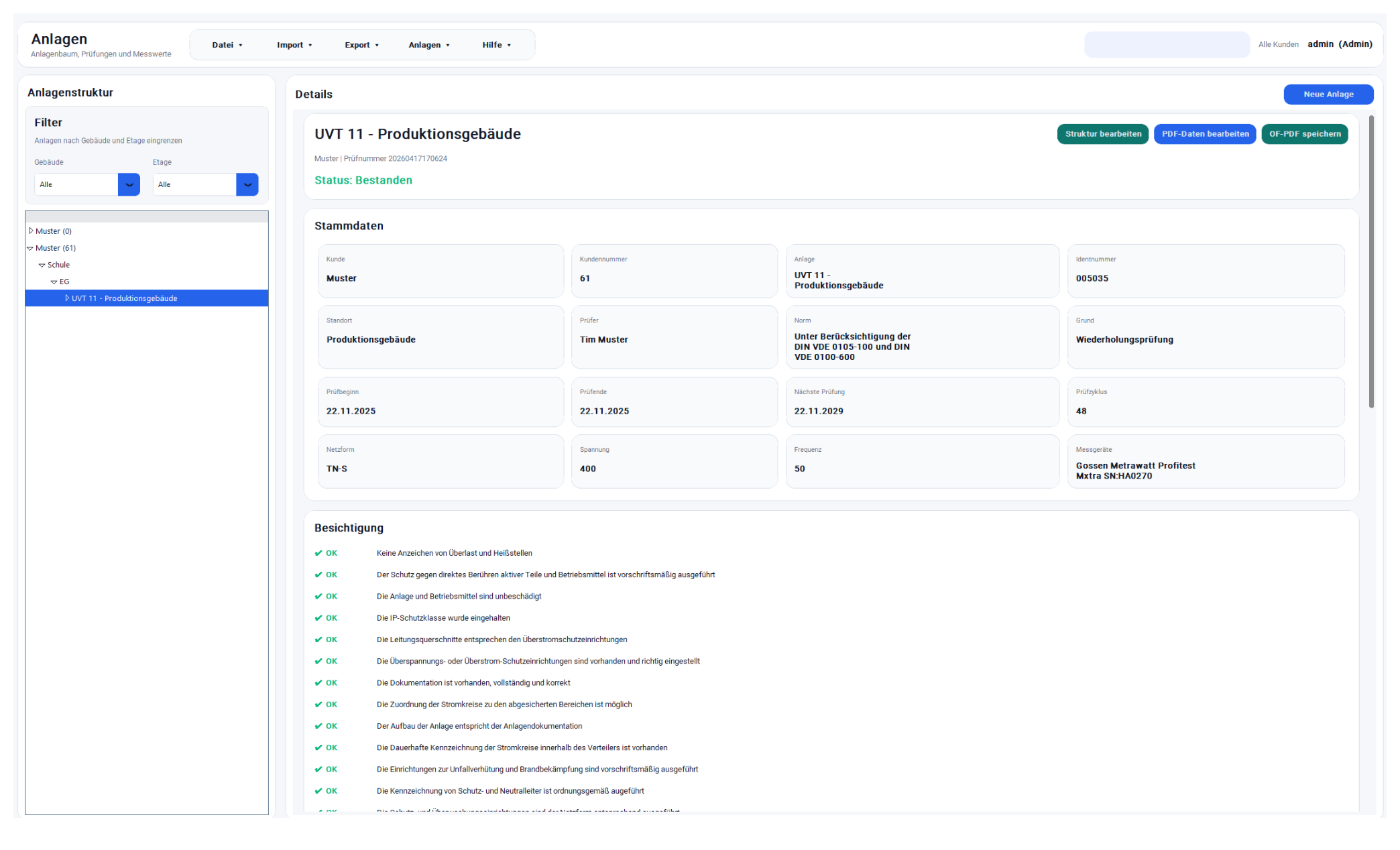Collapse the Schule tree node

tap(42, 265)
